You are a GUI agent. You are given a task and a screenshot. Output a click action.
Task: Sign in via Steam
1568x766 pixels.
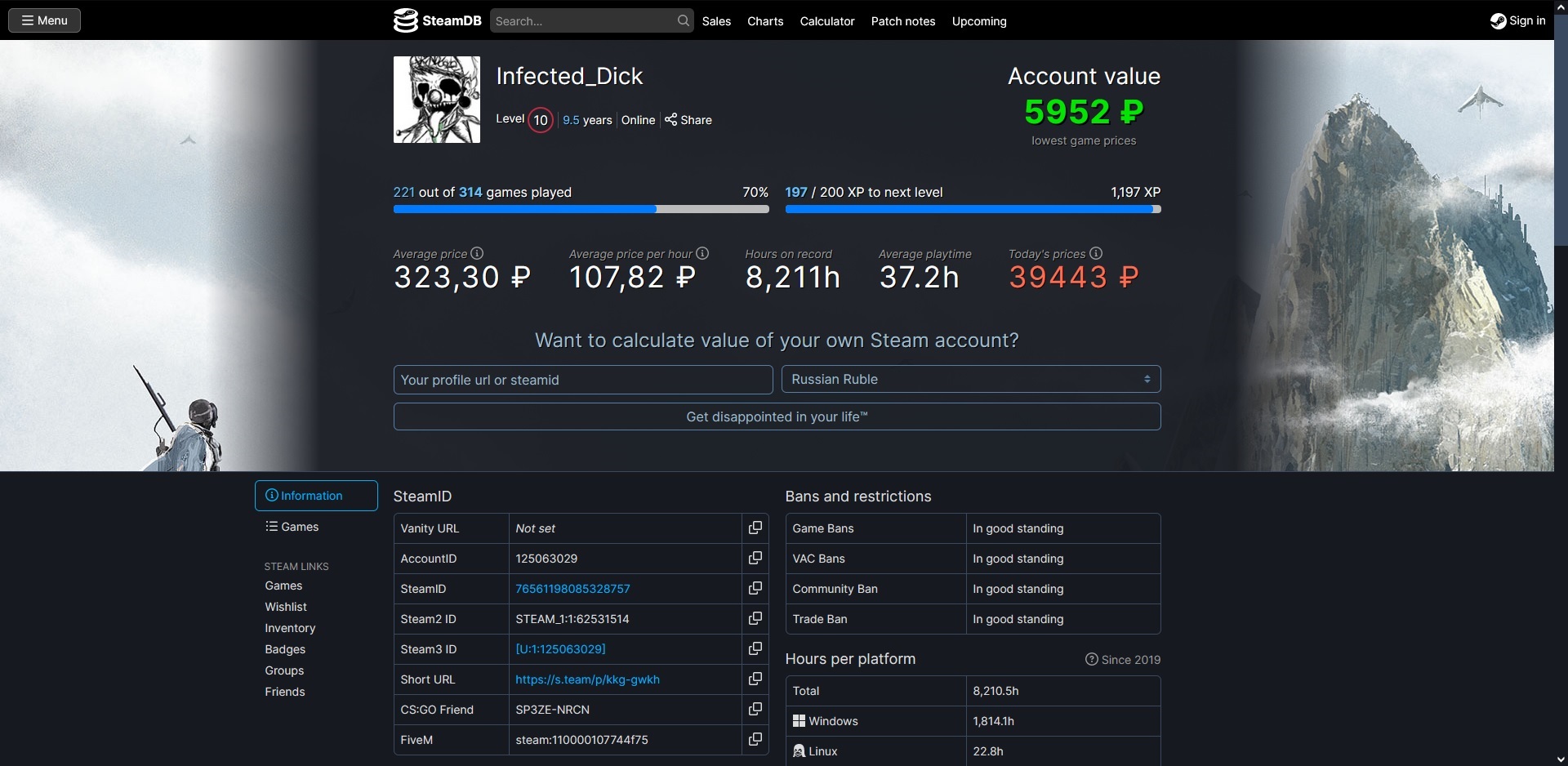click(1518, 20)
